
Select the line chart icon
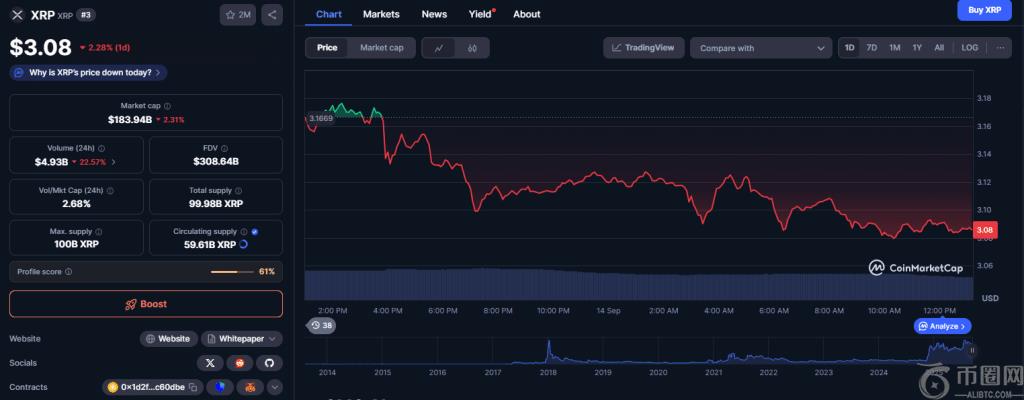pyautogui.click(x=439, y=48)
